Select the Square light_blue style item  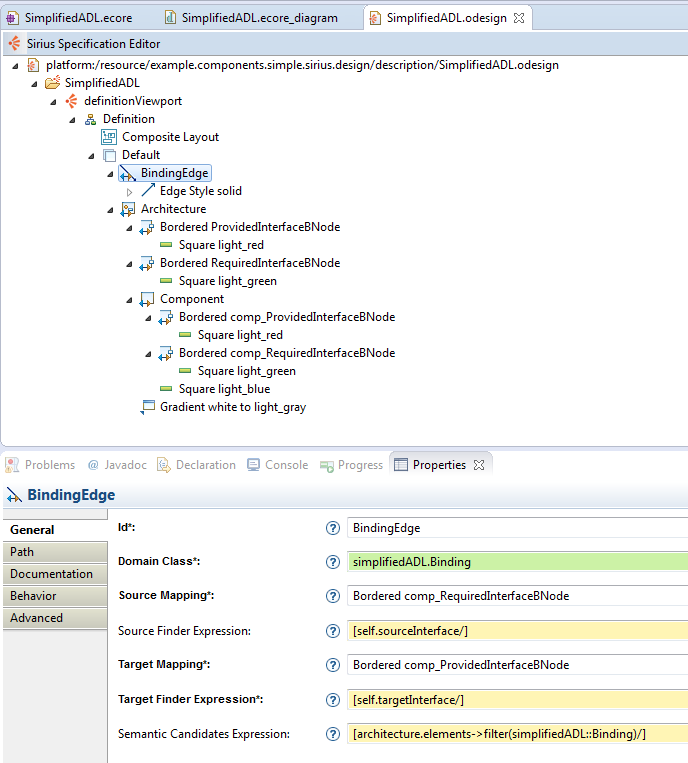224,389
